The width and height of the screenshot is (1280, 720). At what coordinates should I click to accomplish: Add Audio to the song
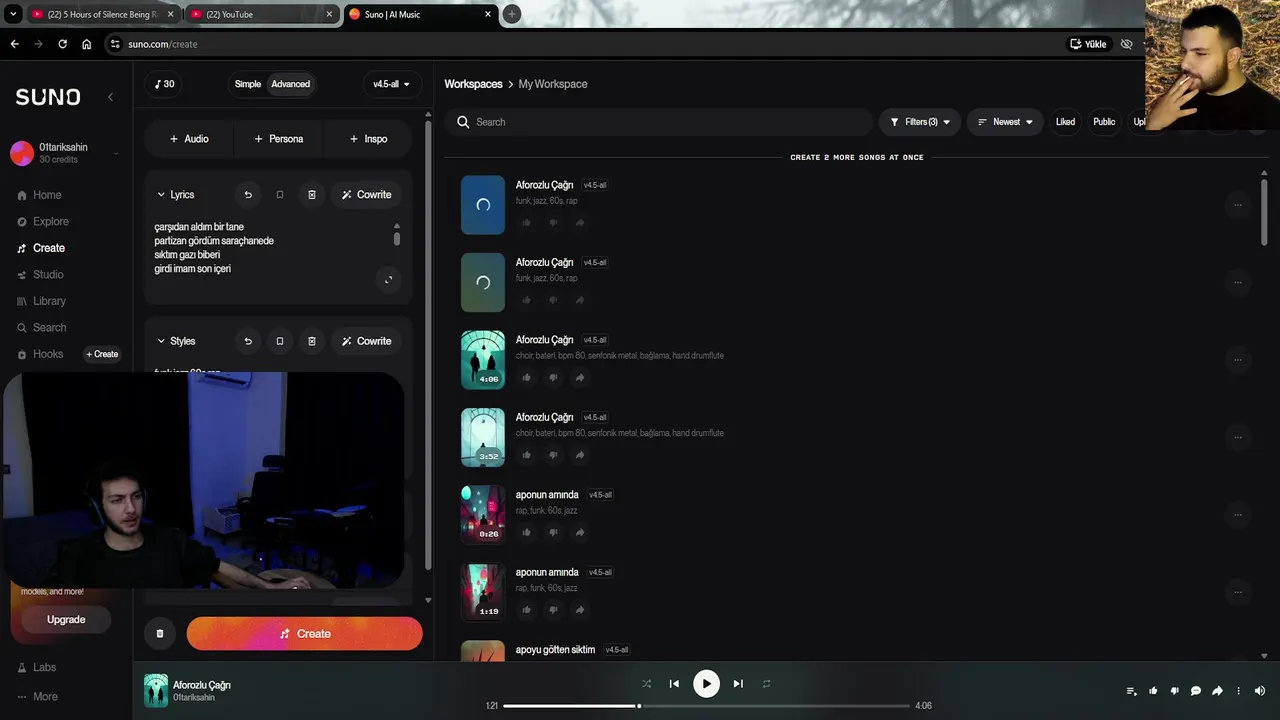coord(189,139)
